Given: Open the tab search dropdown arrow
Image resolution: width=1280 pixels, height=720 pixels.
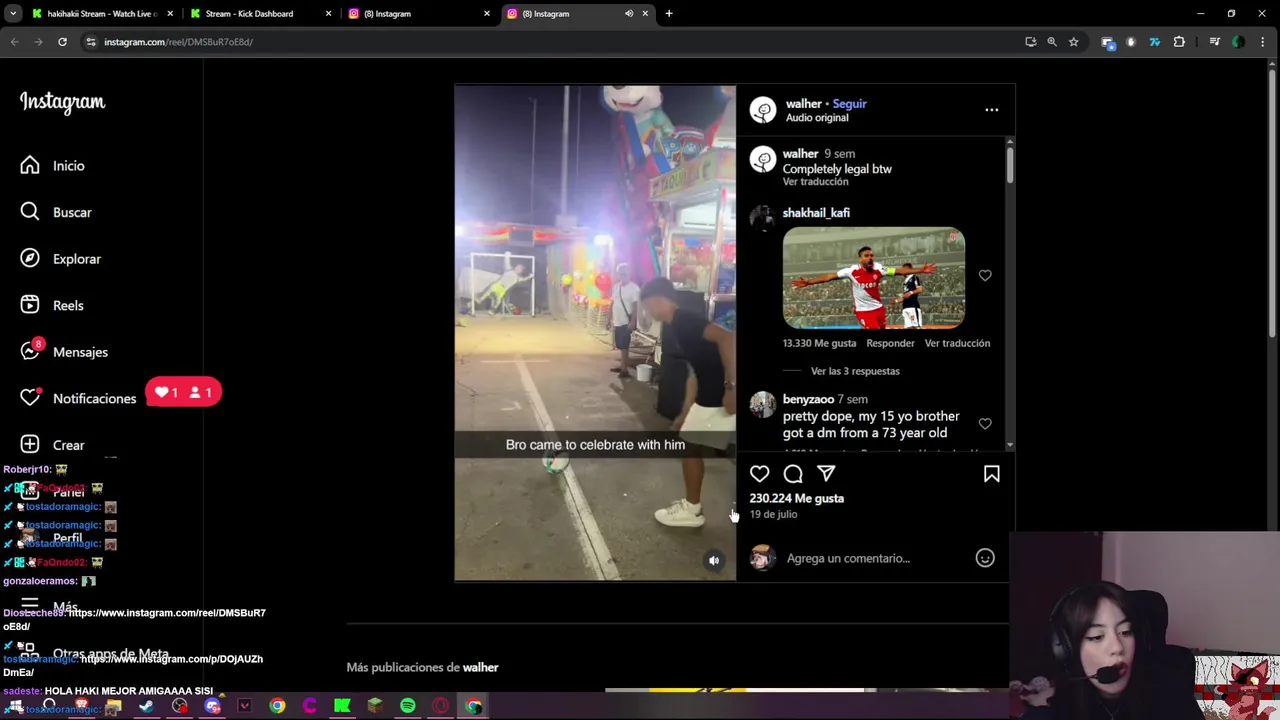Looking at the screenshot, I should (x=13, y=14).
